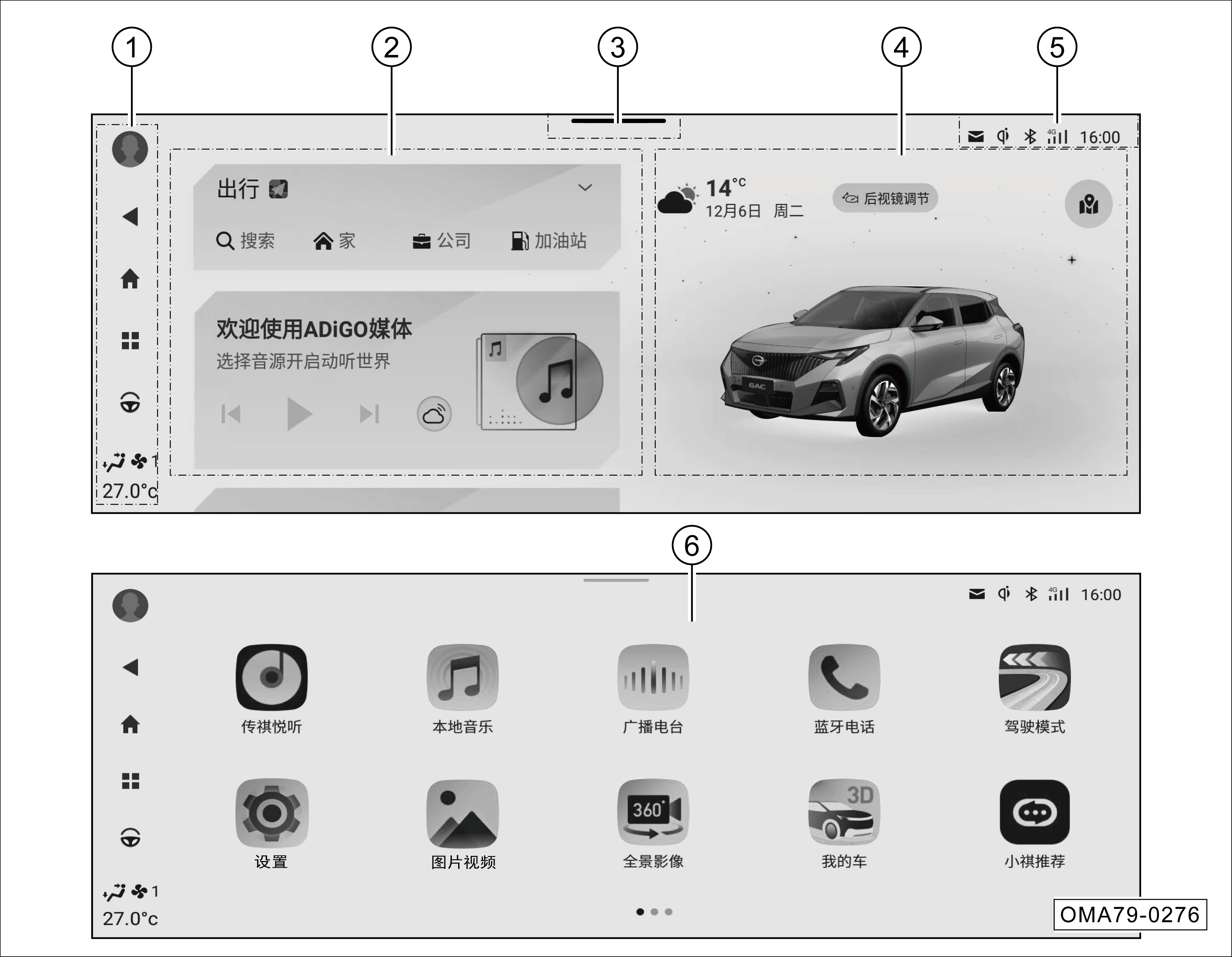Tap envelope icon in lower status bar
The height and width of the screenshot is (957, 1232).
pos(976,594)
